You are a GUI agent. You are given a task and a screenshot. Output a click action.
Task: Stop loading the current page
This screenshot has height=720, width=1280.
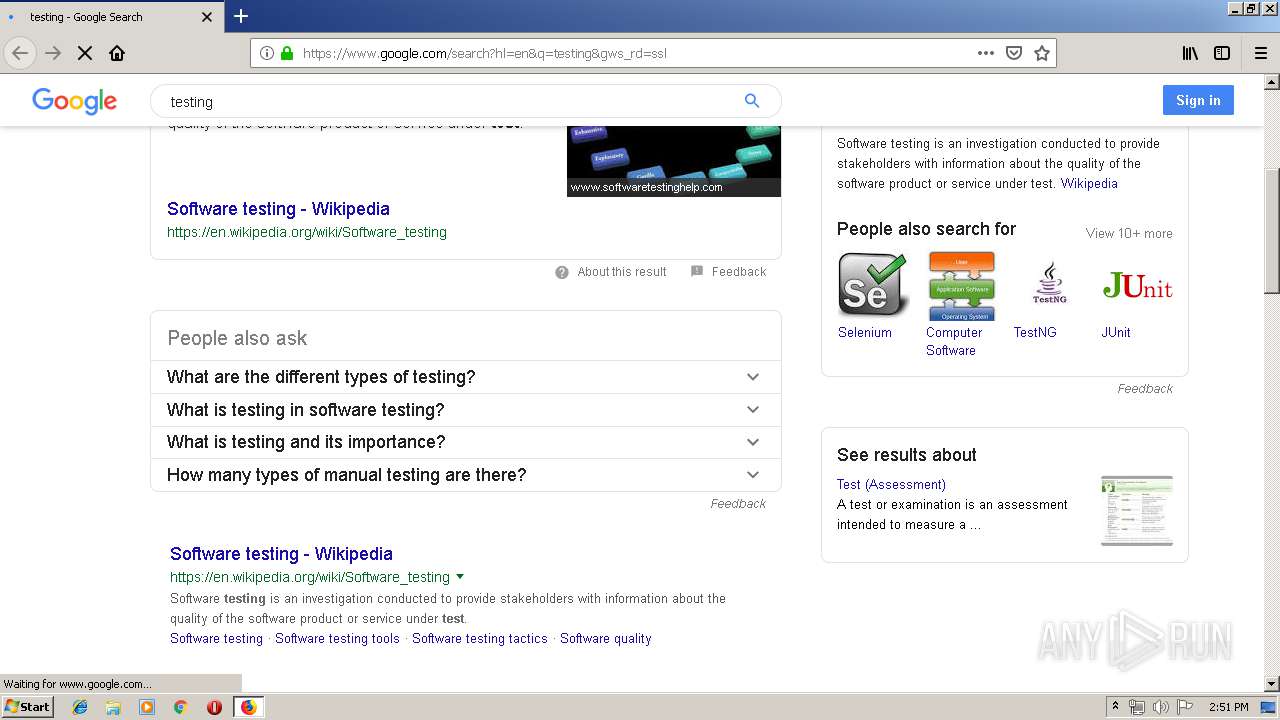pyautogui.click(x=85, y=53)
